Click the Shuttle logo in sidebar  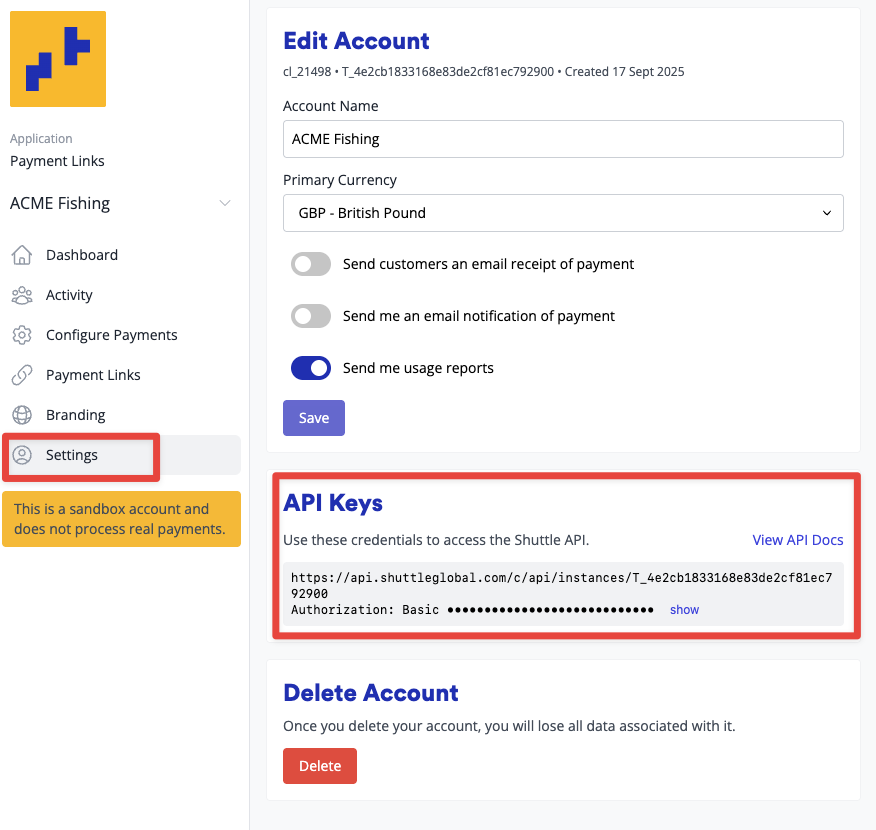(x=58, y=59)
